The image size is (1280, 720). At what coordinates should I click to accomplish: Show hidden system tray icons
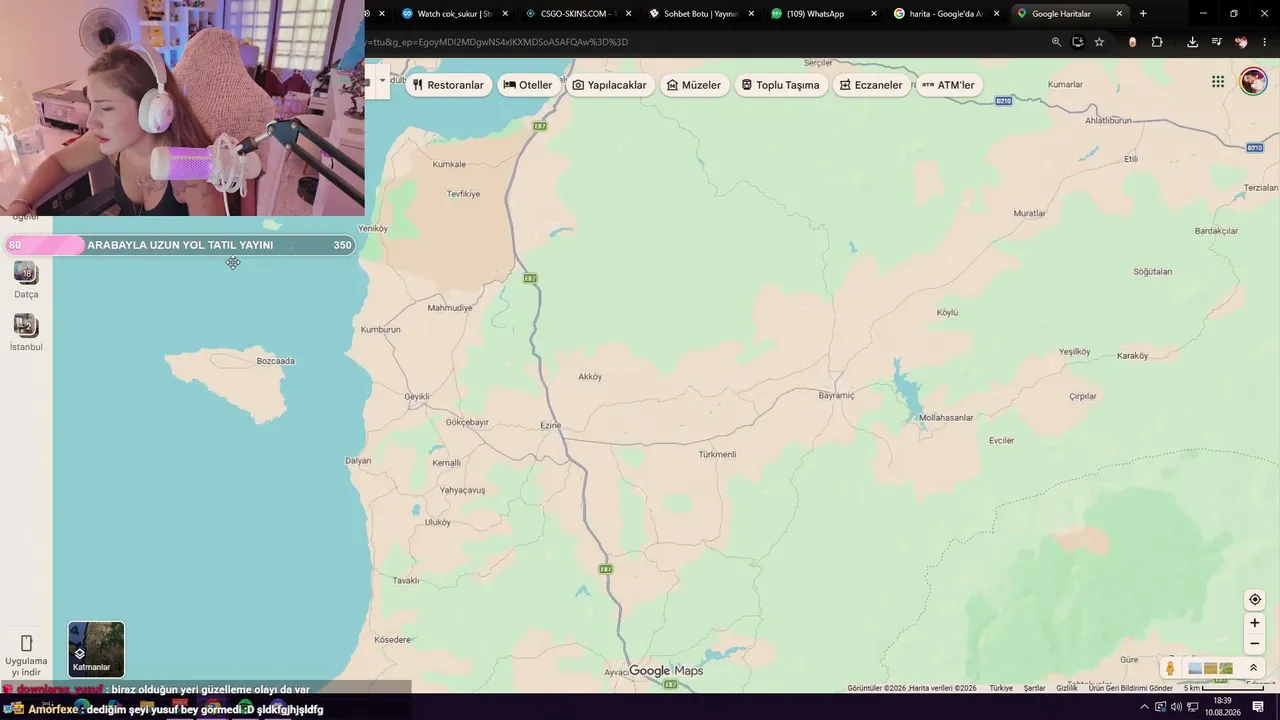pos(1145,707)
